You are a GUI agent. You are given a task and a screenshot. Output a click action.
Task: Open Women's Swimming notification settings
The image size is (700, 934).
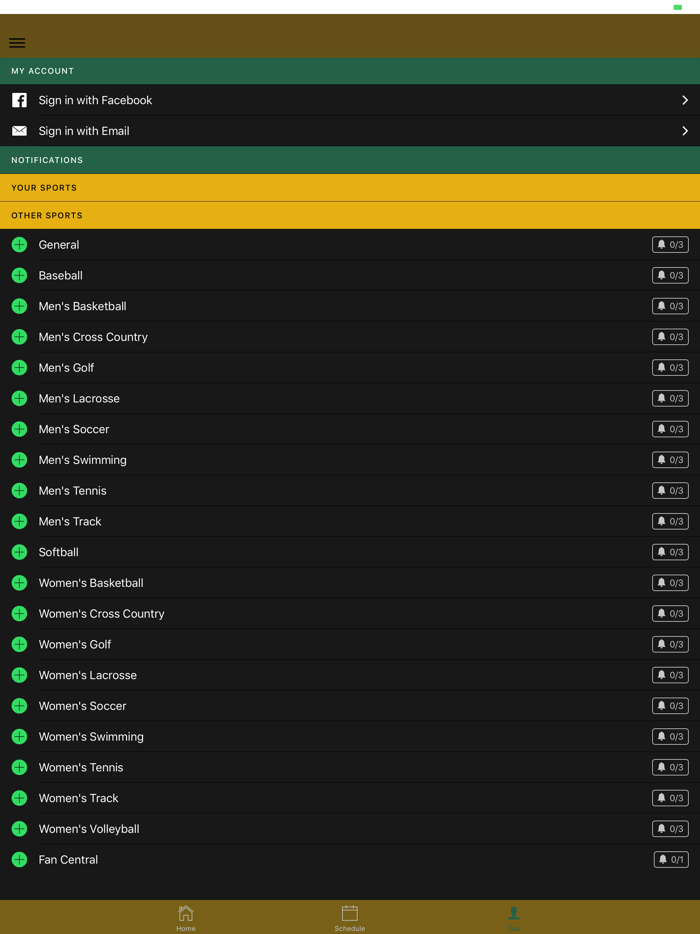point(670,737)
